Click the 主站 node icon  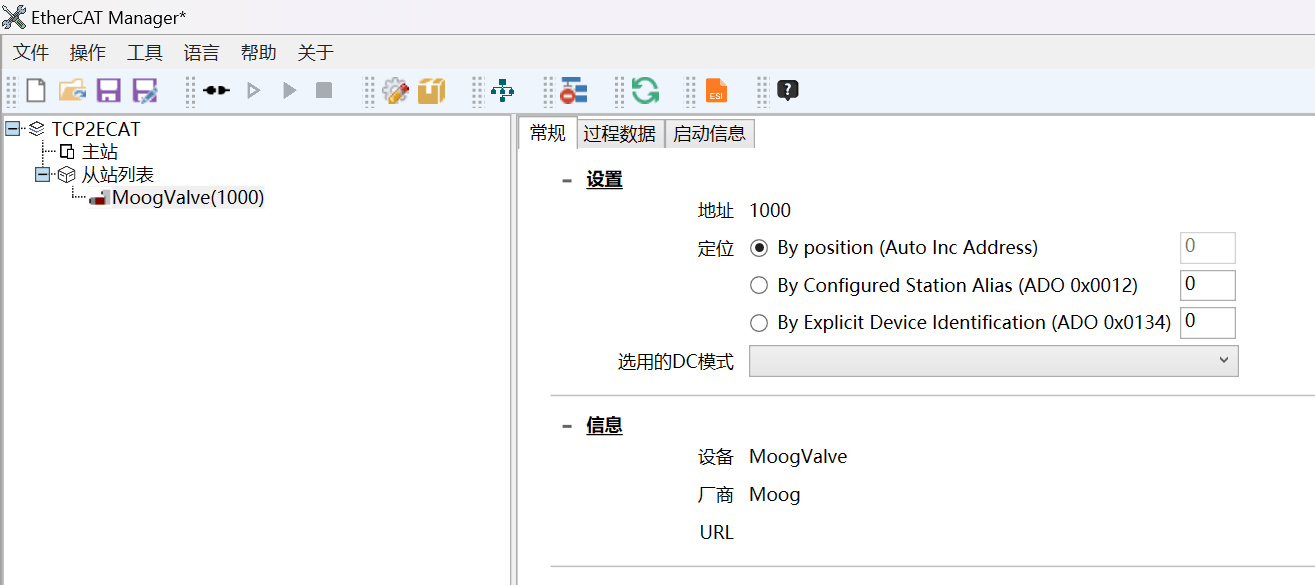[68, 152]
